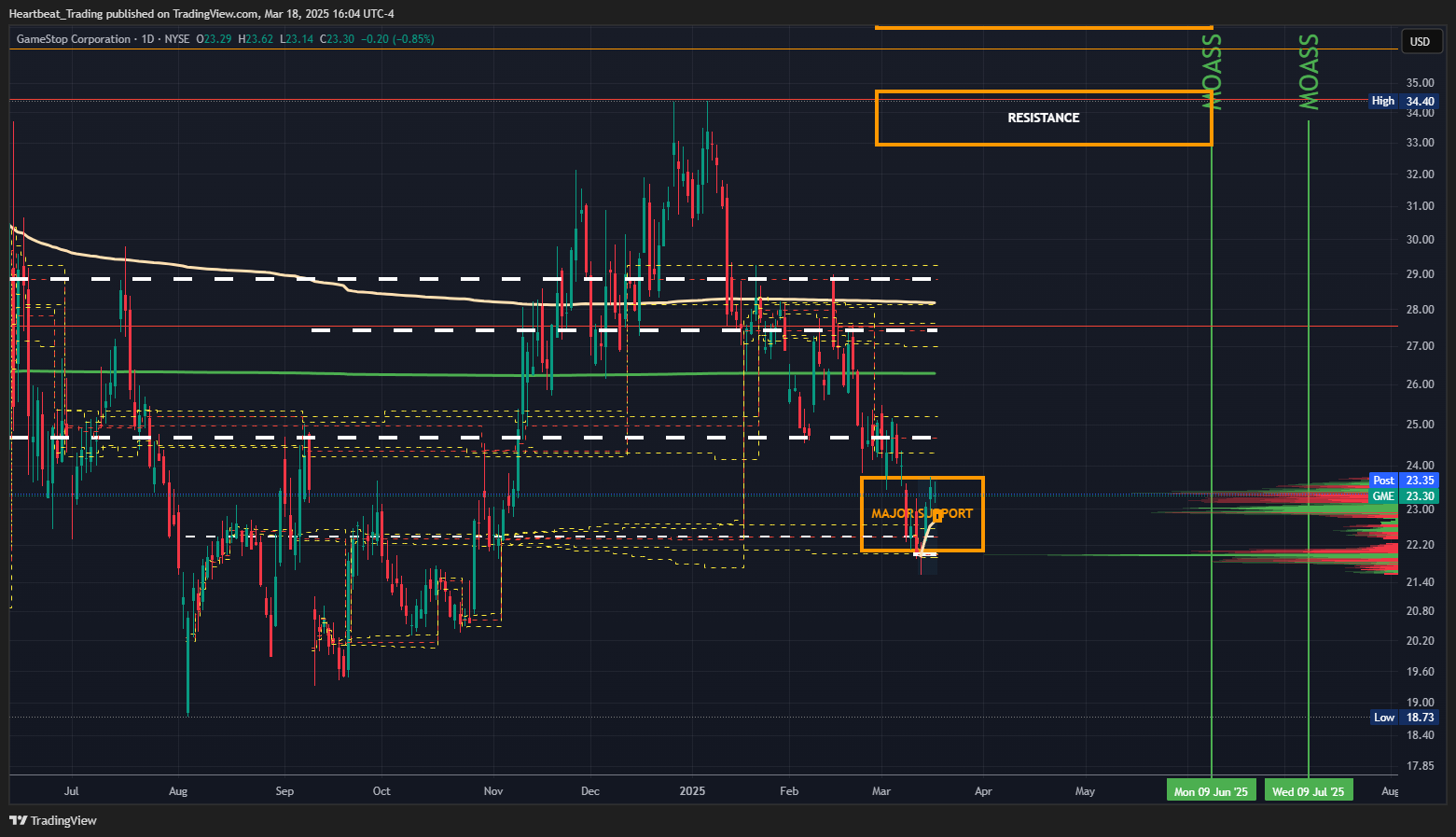Click the 20.20 price scale value
This screenshot has width=1456, height=837.
tap(1420, 641)
